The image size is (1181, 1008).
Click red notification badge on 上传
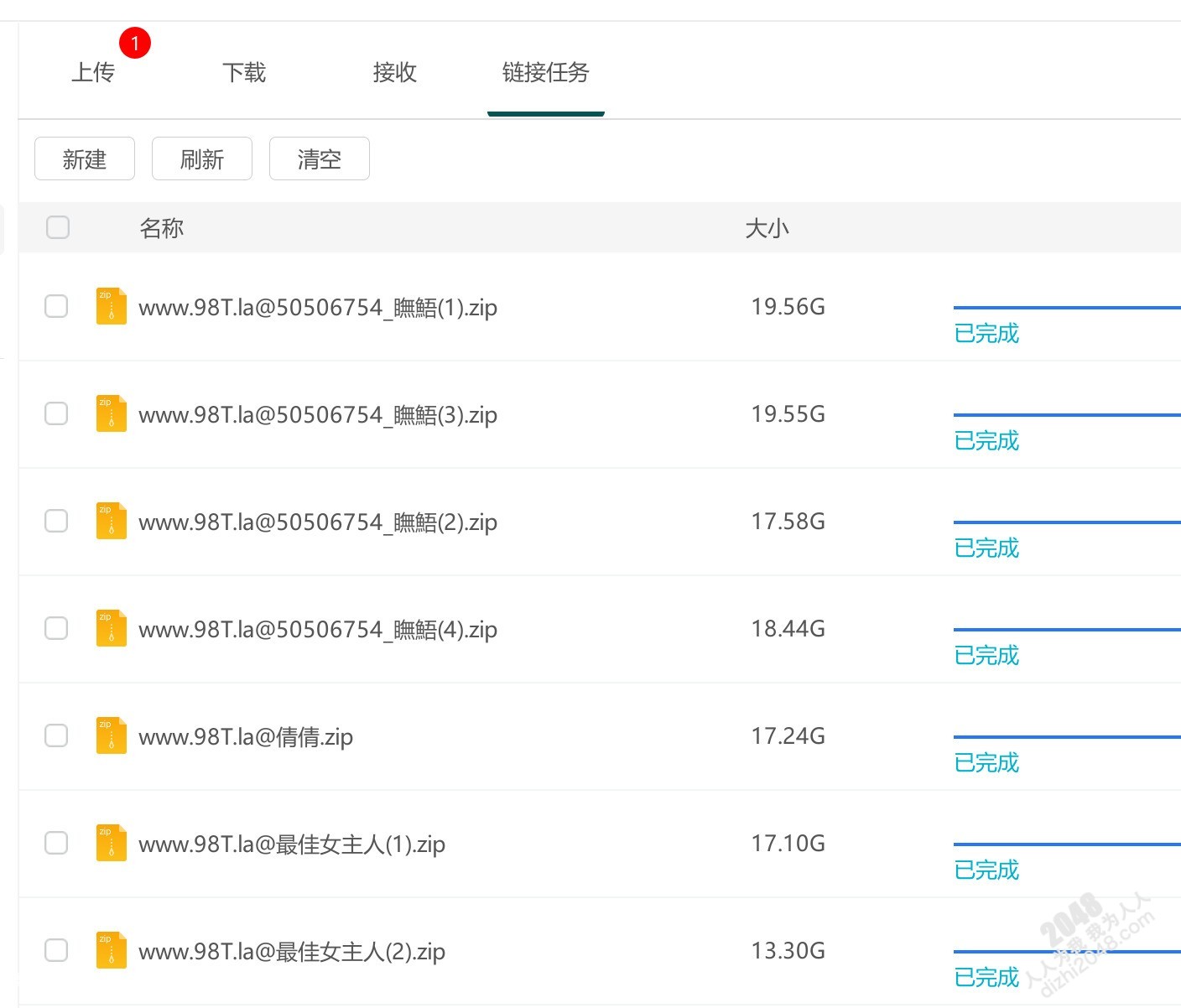click(x=135, y=43)
